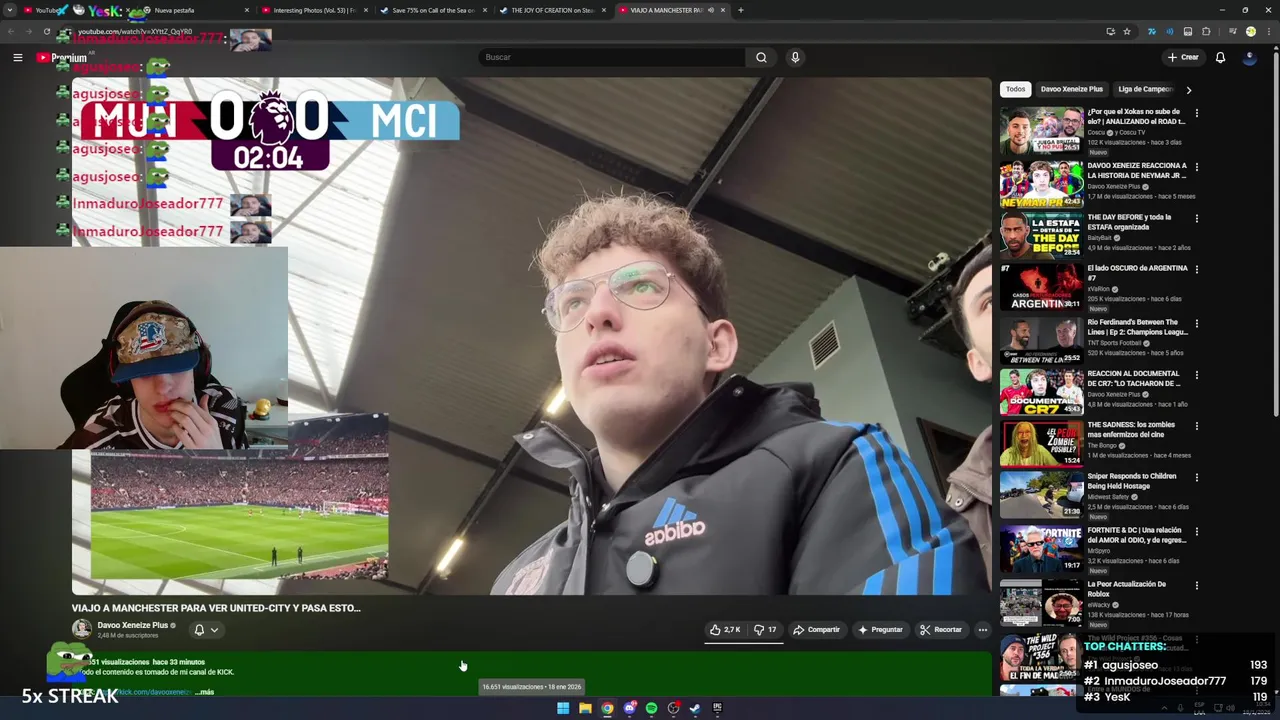Open REACCION AL DOCUMENTAL DE CR7 video title

[x=1134, y=378]
